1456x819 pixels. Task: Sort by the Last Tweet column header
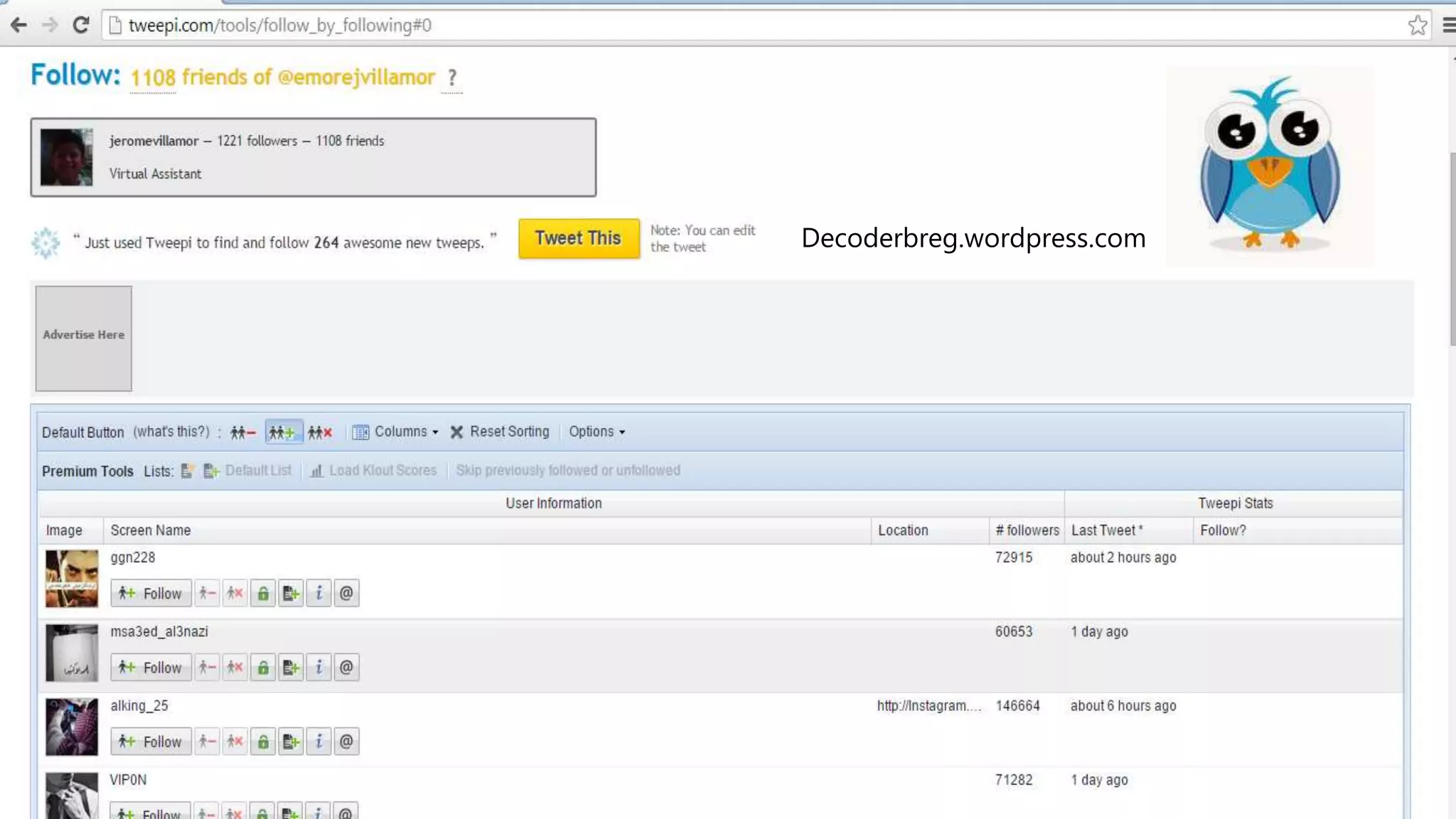(1106, 530)
